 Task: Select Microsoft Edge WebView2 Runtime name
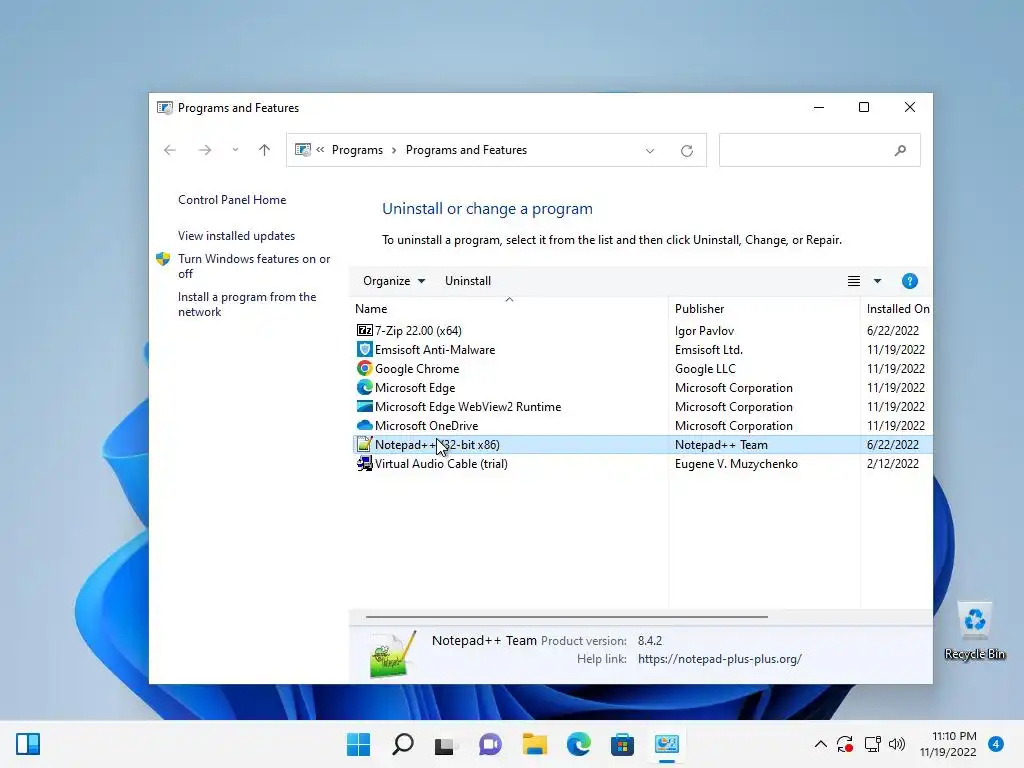click(468, 406)
